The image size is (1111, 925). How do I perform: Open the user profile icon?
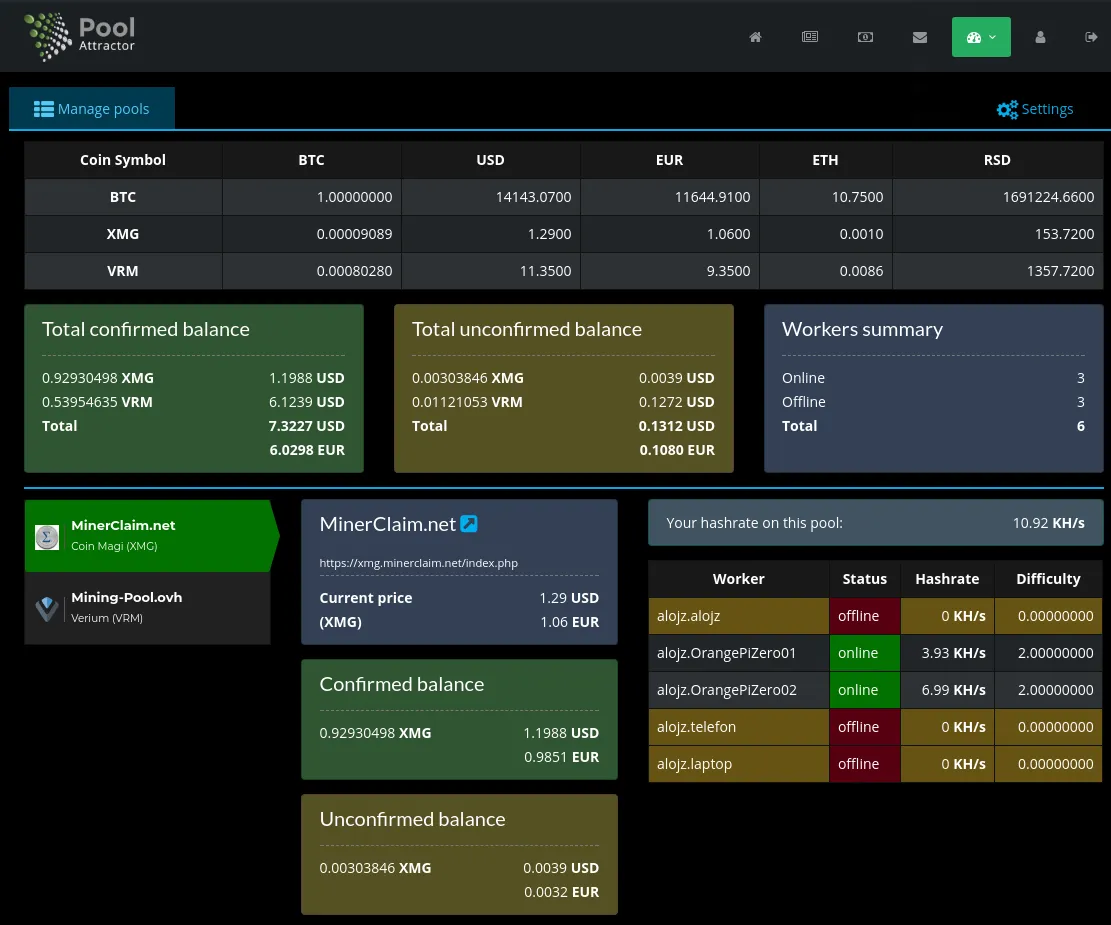[x=1040, y=37]
